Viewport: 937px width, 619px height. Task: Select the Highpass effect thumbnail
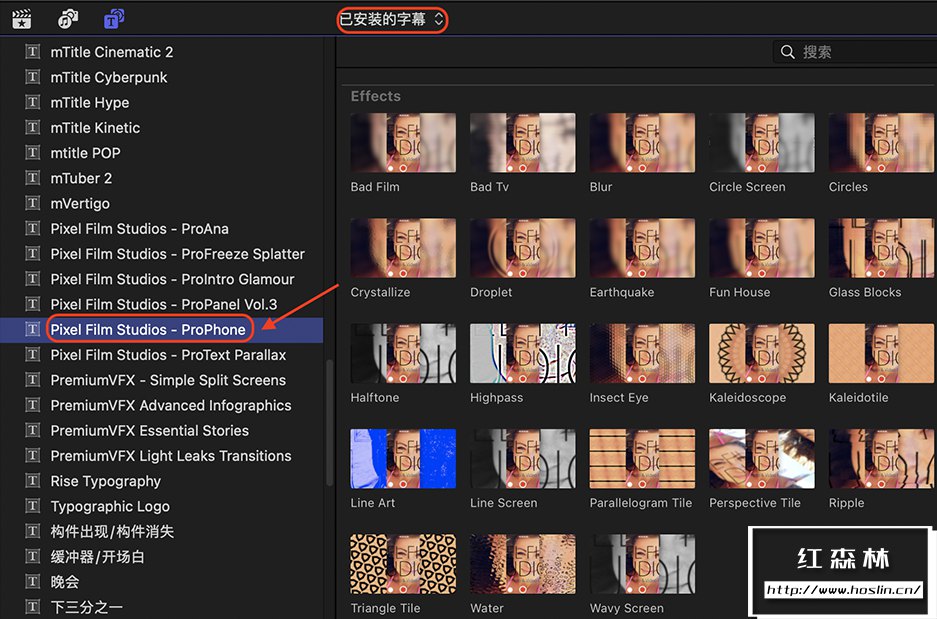523,353
